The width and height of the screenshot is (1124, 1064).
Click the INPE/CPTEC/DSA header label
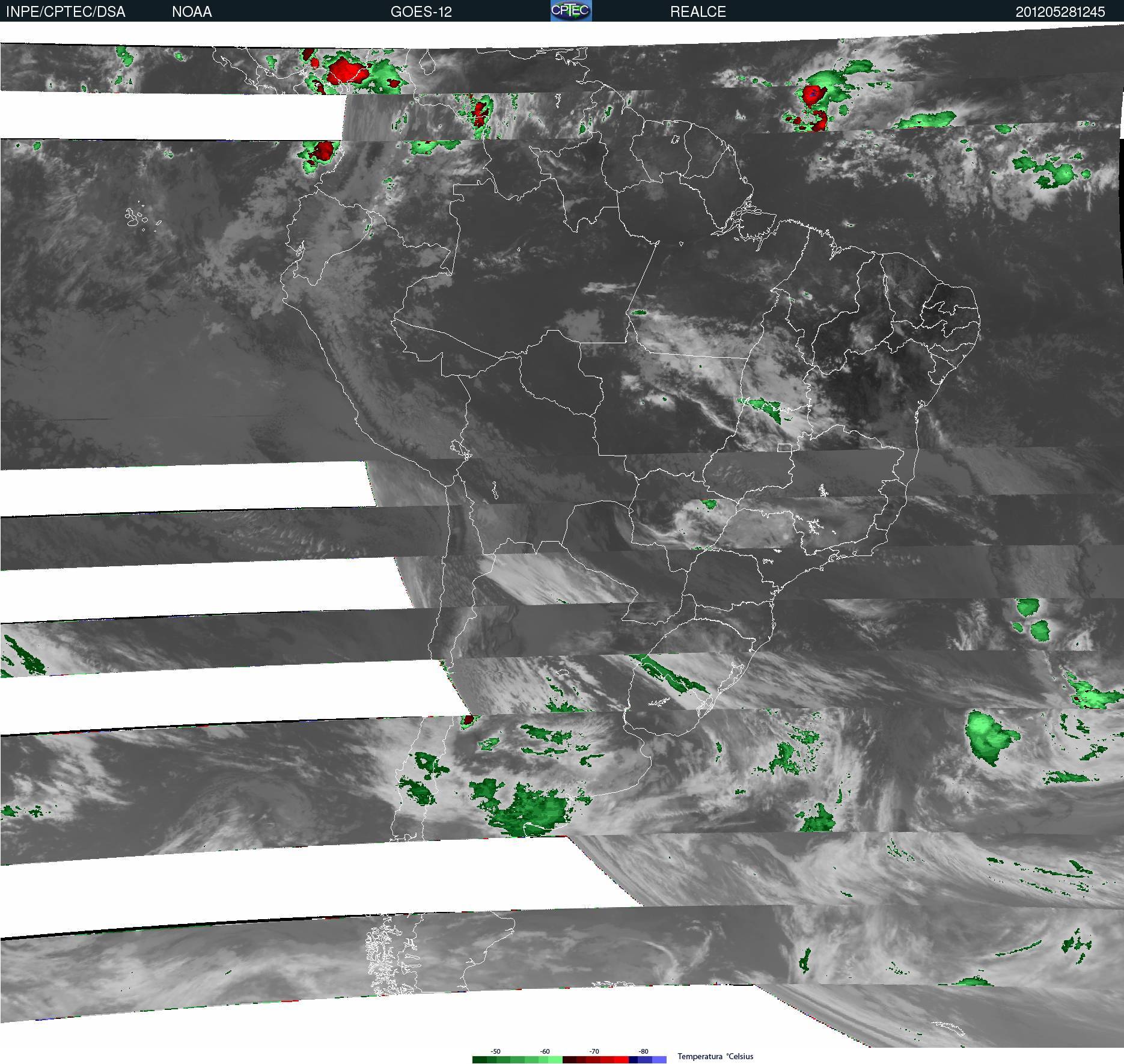[66, 12]
